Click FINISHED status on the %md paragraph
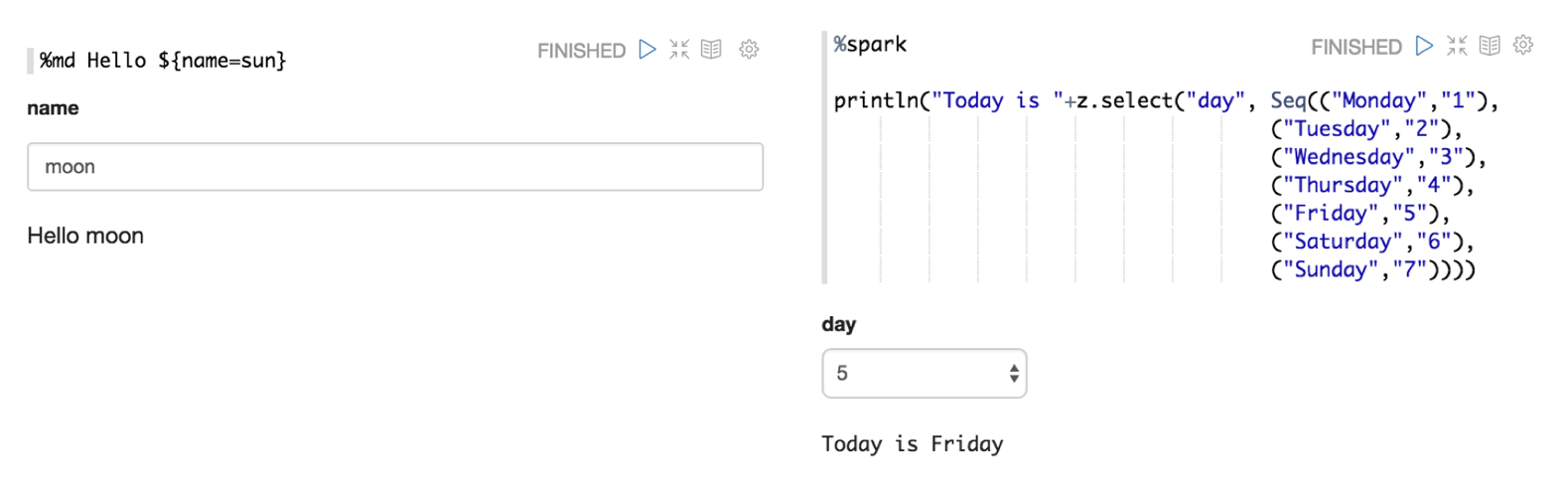 pos(581,51)
